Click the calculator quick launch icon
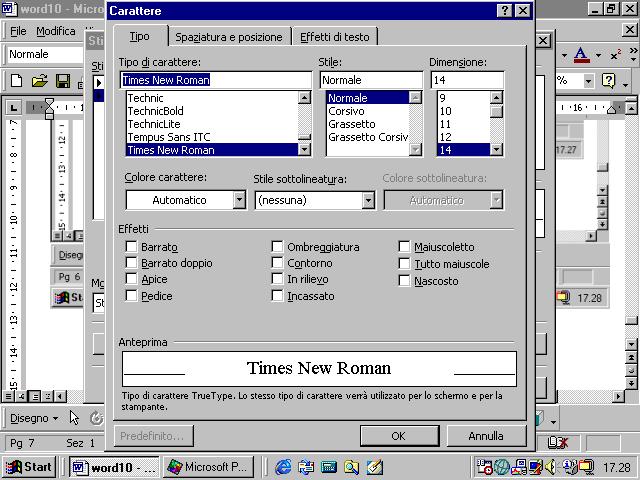 click(329, 467)
